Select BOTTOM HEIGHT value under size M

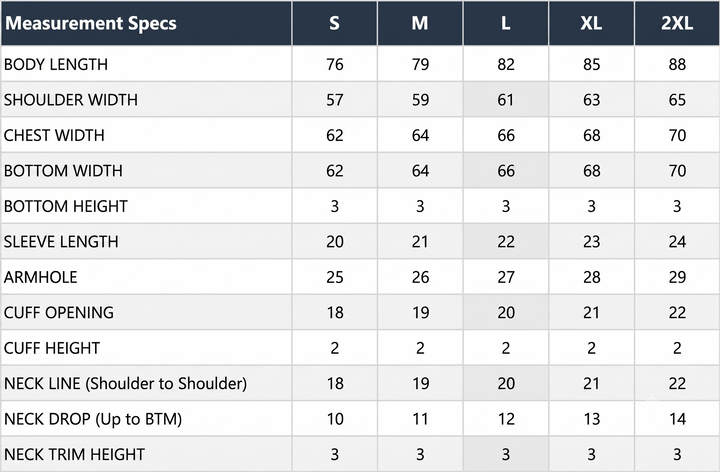click(x=420, y=206)
